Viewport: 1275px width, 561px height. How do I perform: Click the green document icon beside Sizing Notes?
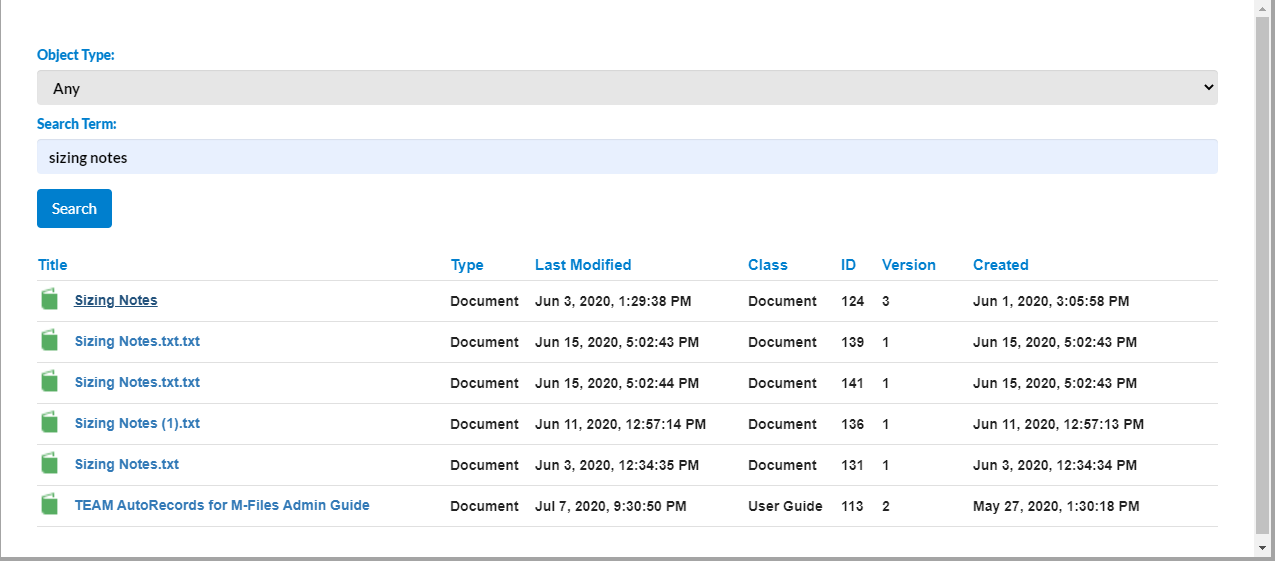(50, 300)
